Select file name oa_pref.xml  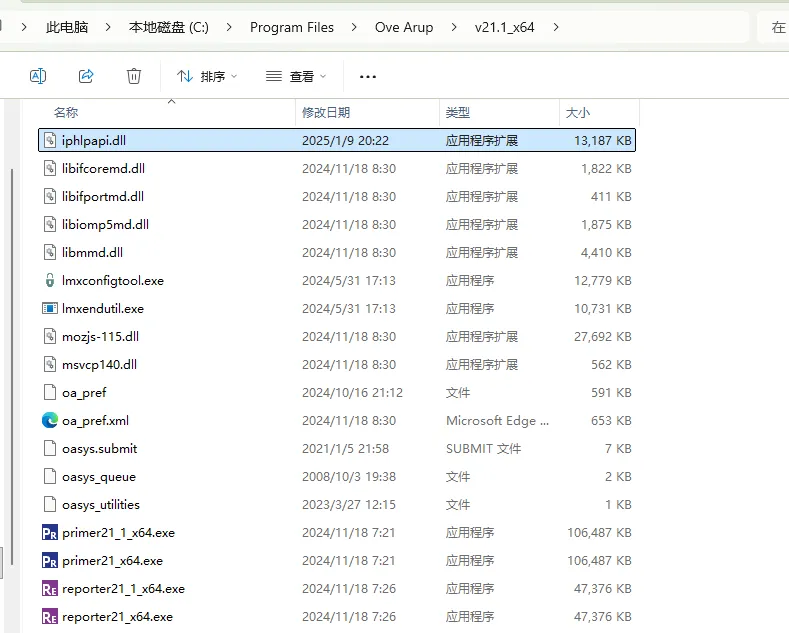(95, 421)
